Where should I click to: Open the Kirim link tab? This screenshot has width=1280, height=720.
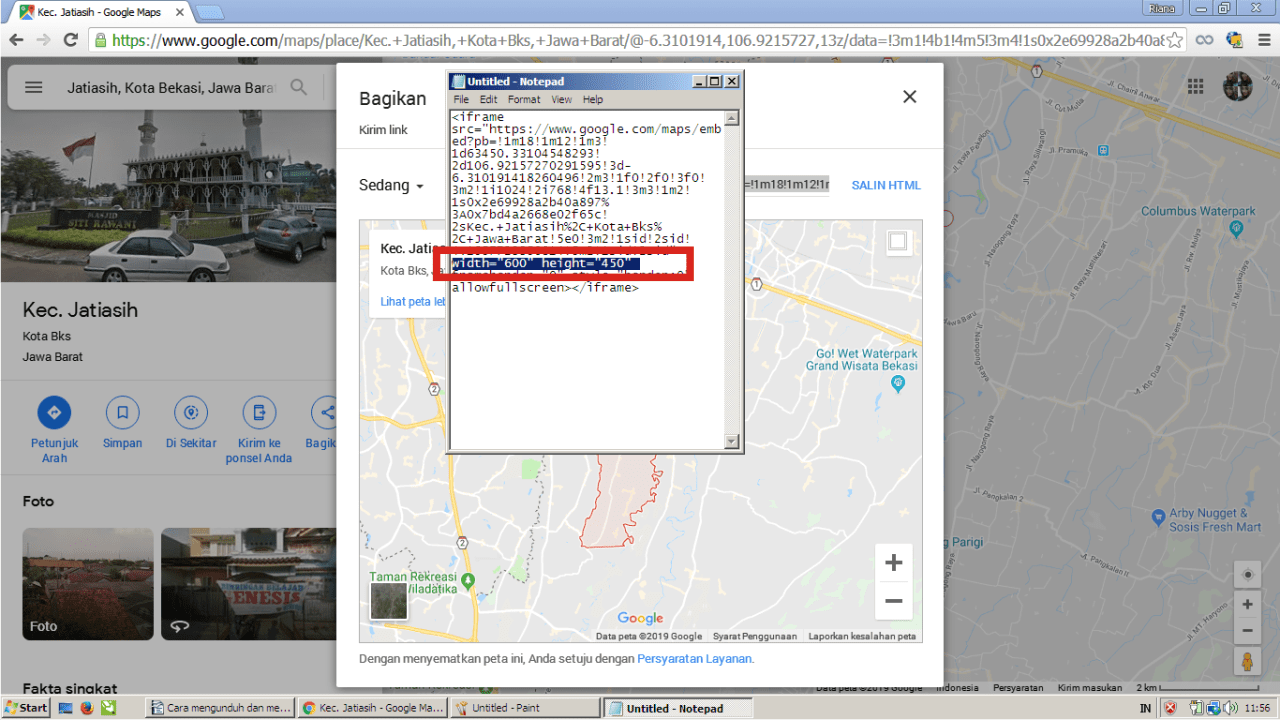click(x=383, y=130)
